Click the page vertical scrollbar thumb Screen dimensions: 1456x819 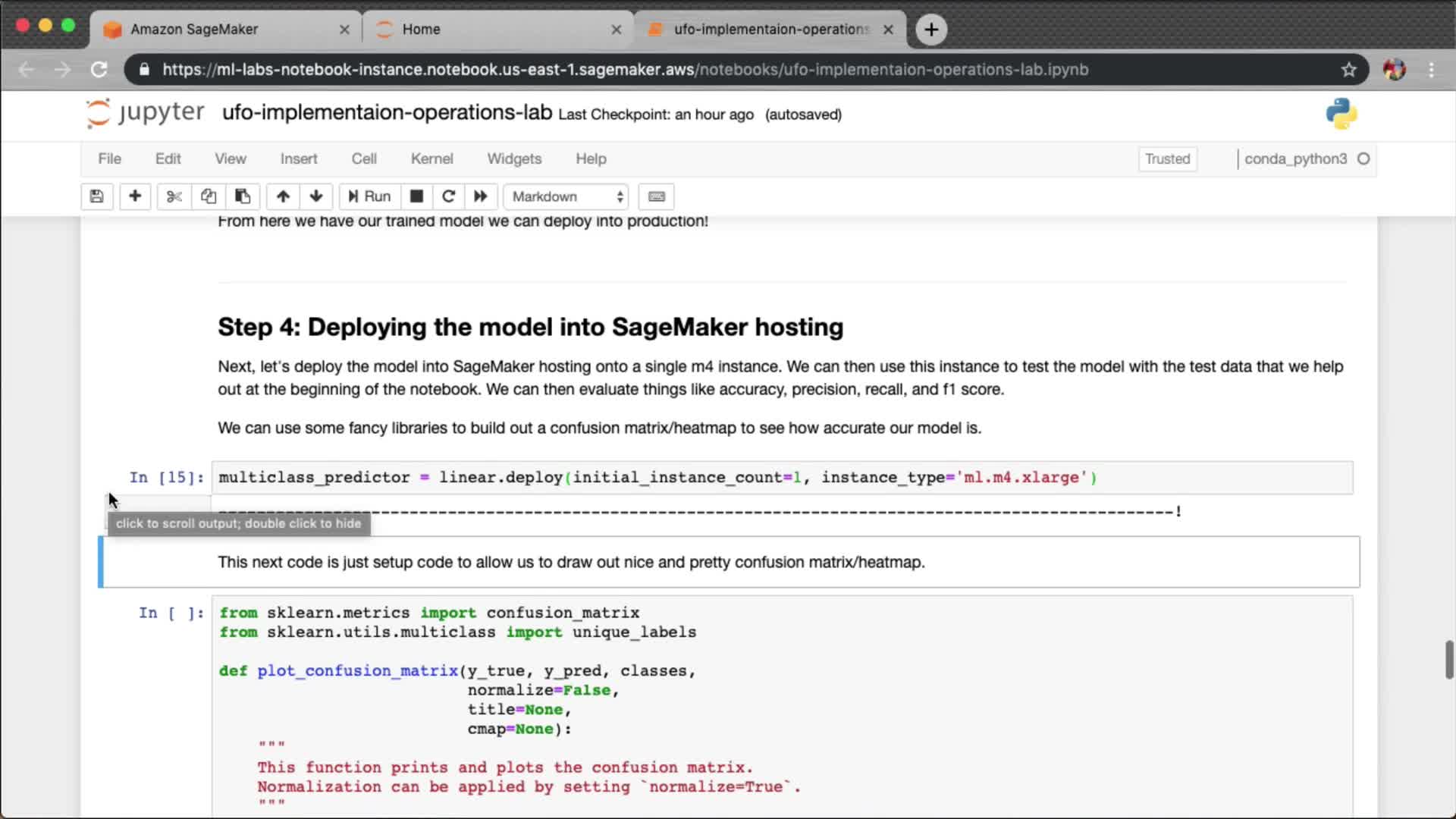click(x=1449, y=659)
